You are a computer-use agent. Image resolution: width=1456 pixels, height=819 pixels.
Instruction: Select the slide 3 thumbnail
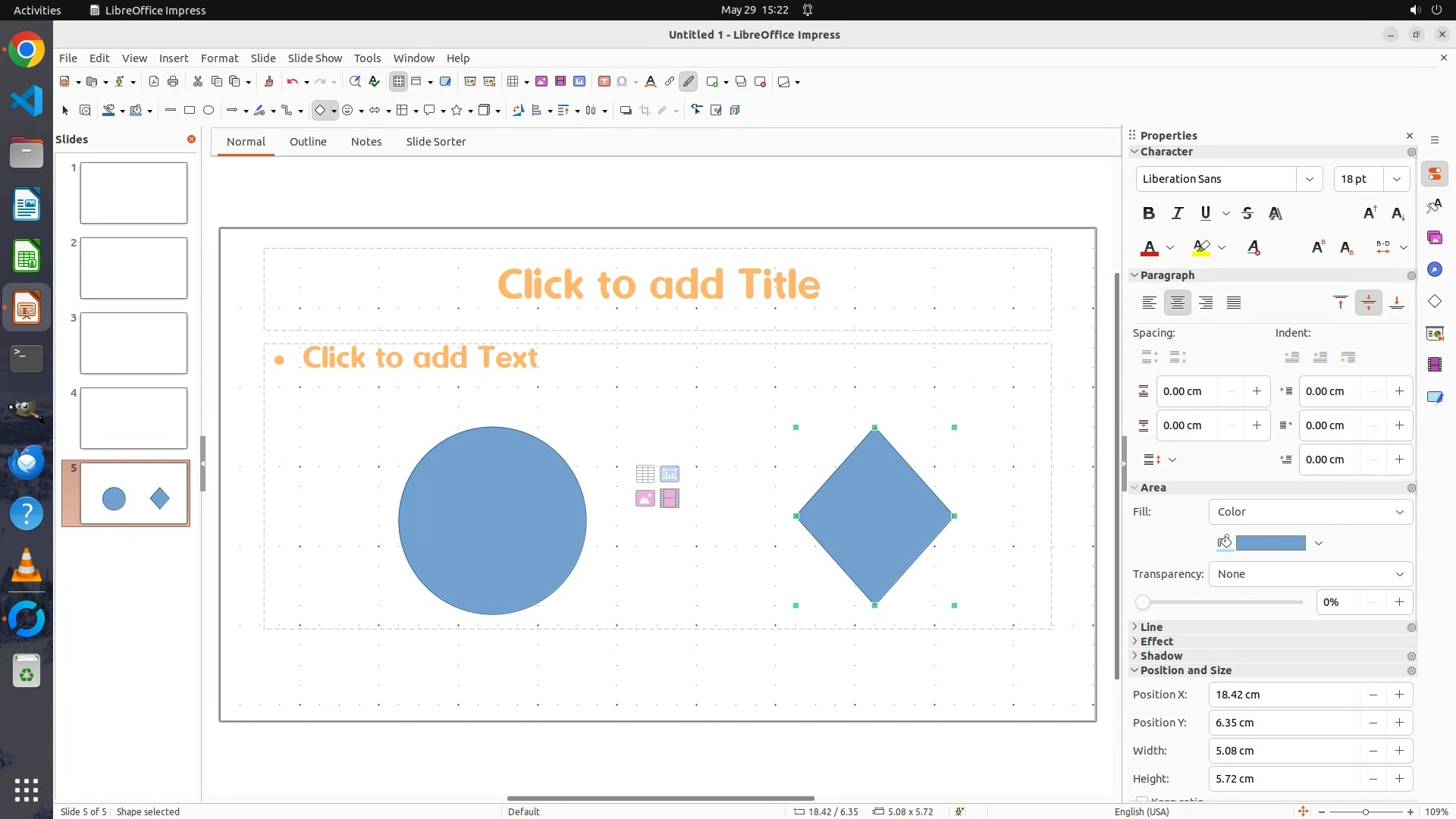tap(133, 343)
